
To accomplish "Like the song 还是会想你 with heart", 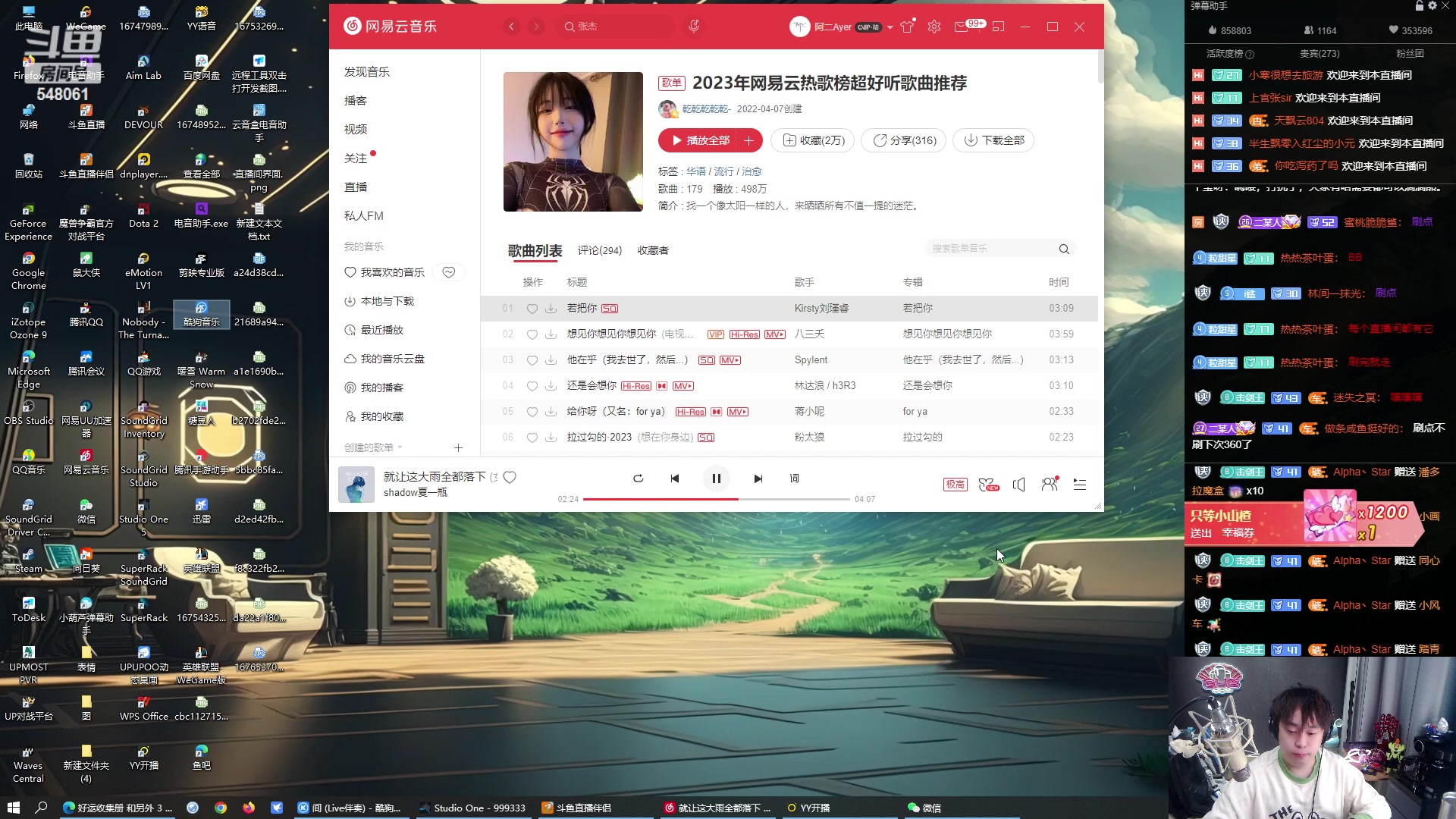I will click(532, 386).
